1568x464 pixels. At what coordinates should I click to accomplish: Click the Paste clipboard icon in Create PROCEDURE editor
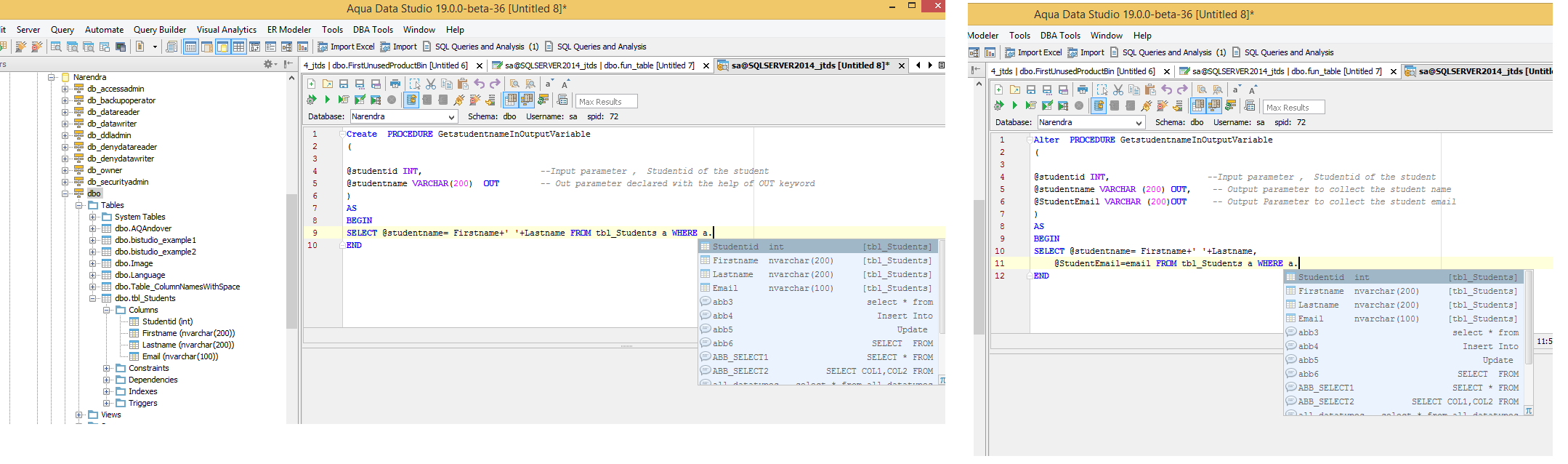tap(463, 84)
